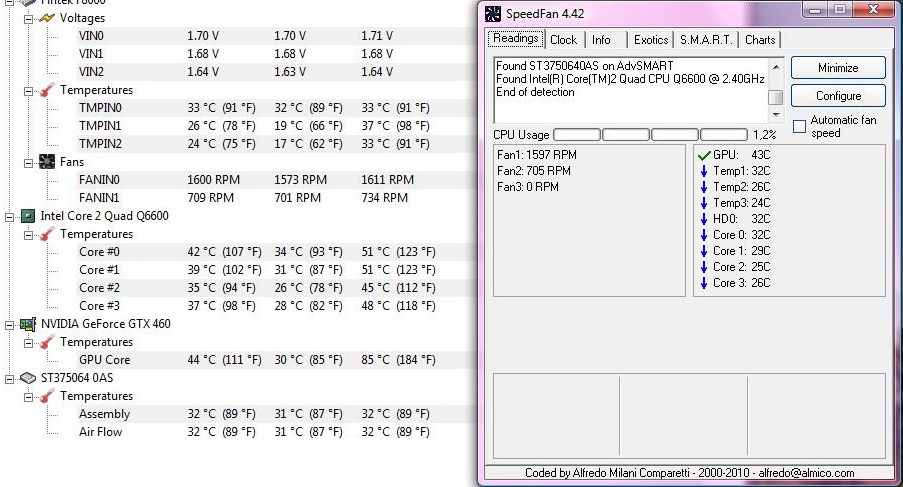The width and height of the screenshot is (903, 487).
Task: Switch to the Clock tab
Action: (x=563, y=40)
